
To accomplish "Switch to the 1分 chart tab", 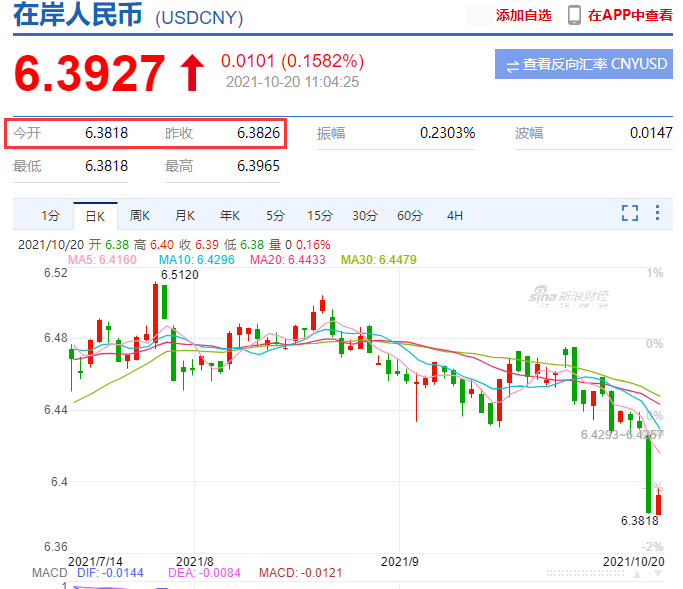I will click(50, 216).
